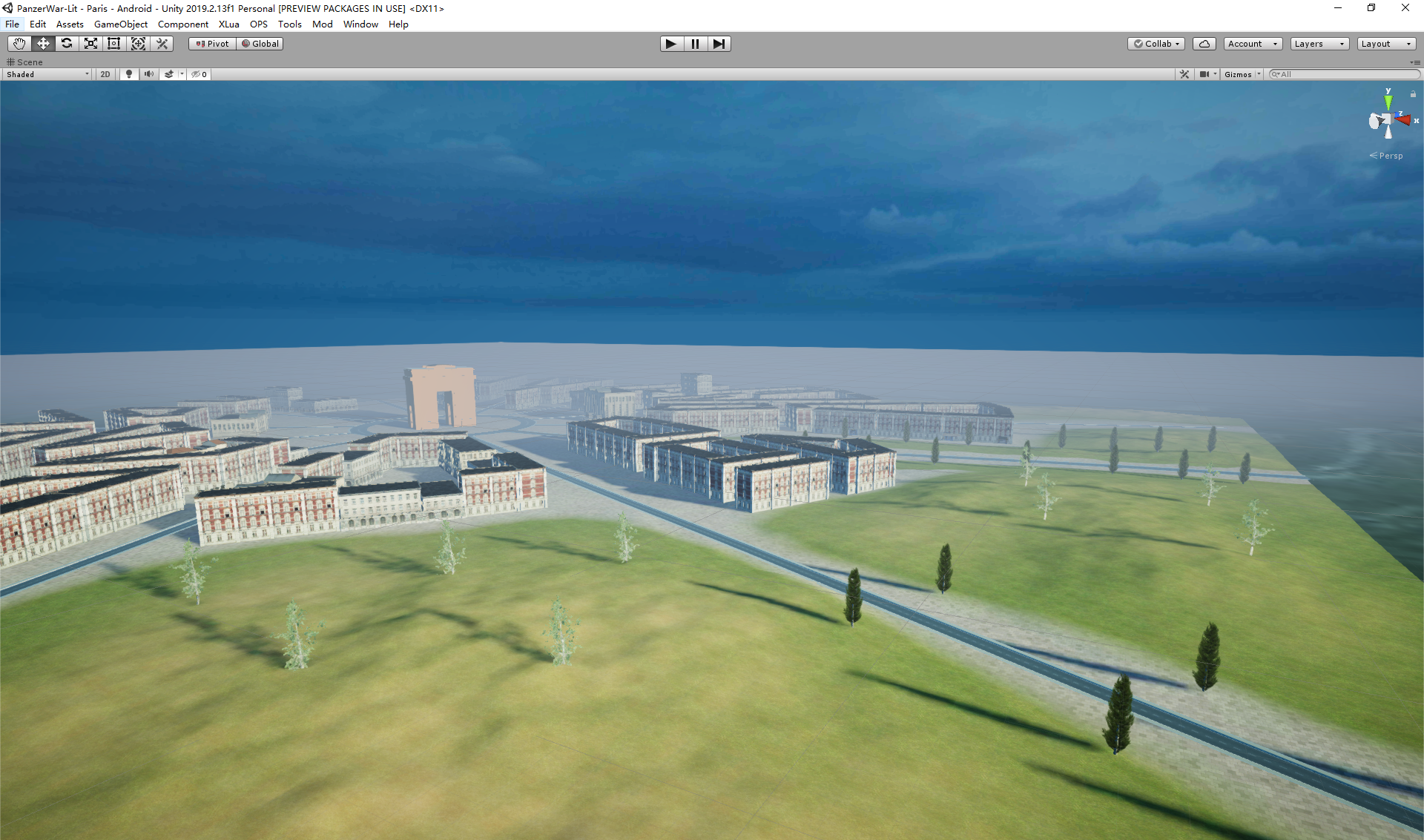
Task: Open the Shaded draw mode dropdown
Action: coord(47,74)
